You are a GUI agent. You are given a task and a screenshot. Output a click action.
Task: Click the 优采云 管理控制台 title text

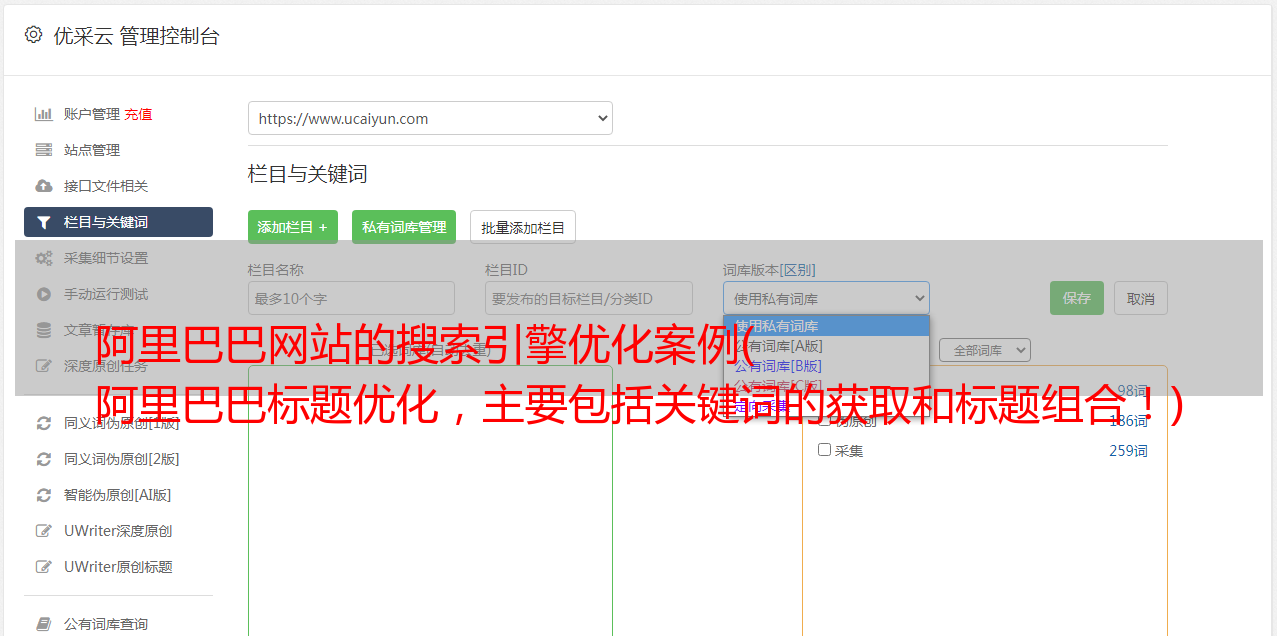[x=136, y=36]
